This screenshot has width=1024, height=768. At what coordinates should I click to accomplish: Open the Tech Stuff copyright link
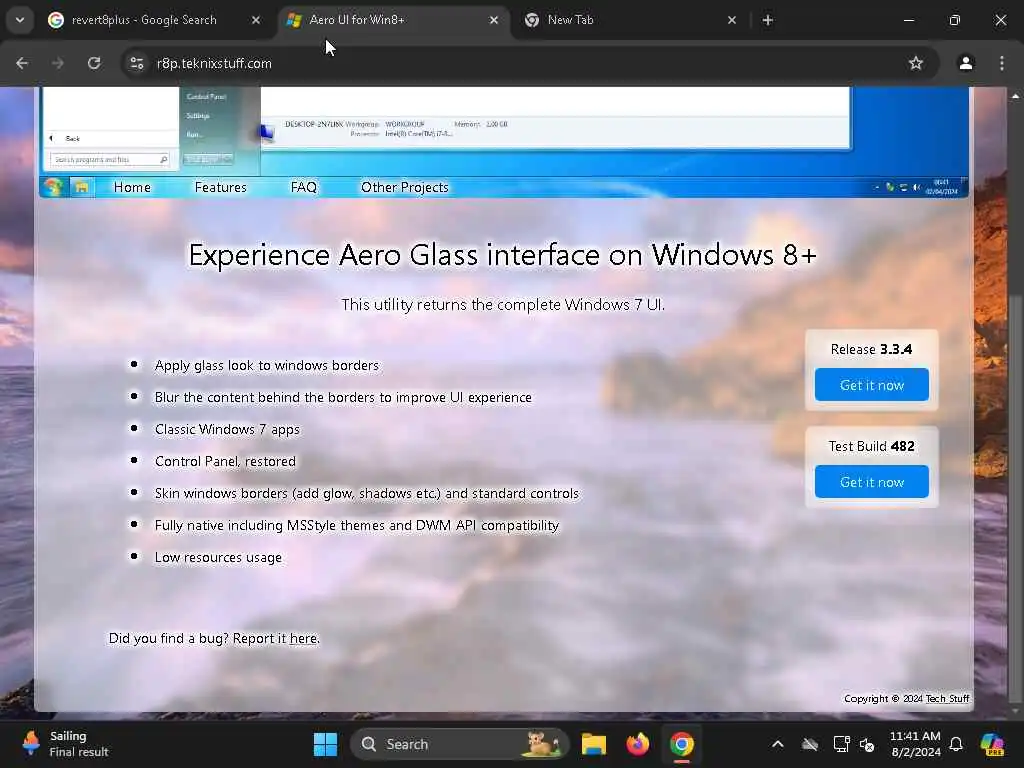click(947, 699)
